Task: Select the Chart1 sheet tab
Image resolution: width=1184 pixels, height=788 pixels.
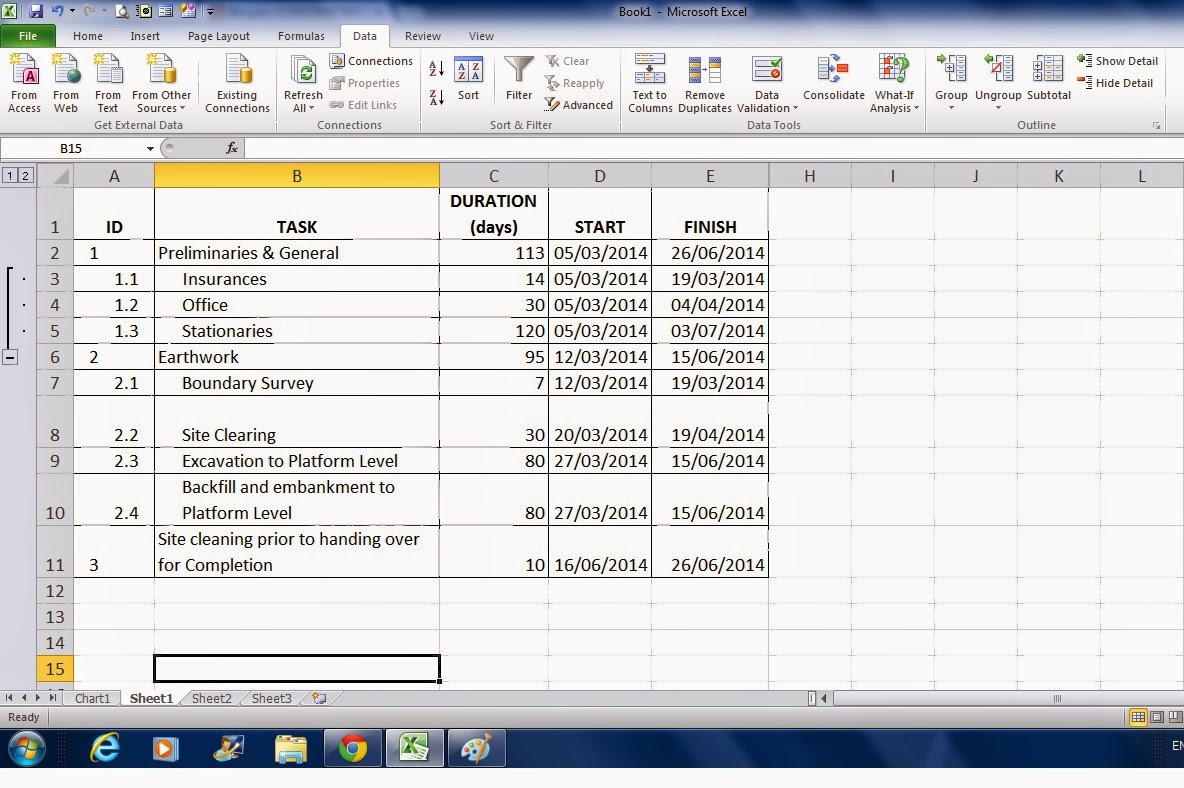Action: coord(92,698)
